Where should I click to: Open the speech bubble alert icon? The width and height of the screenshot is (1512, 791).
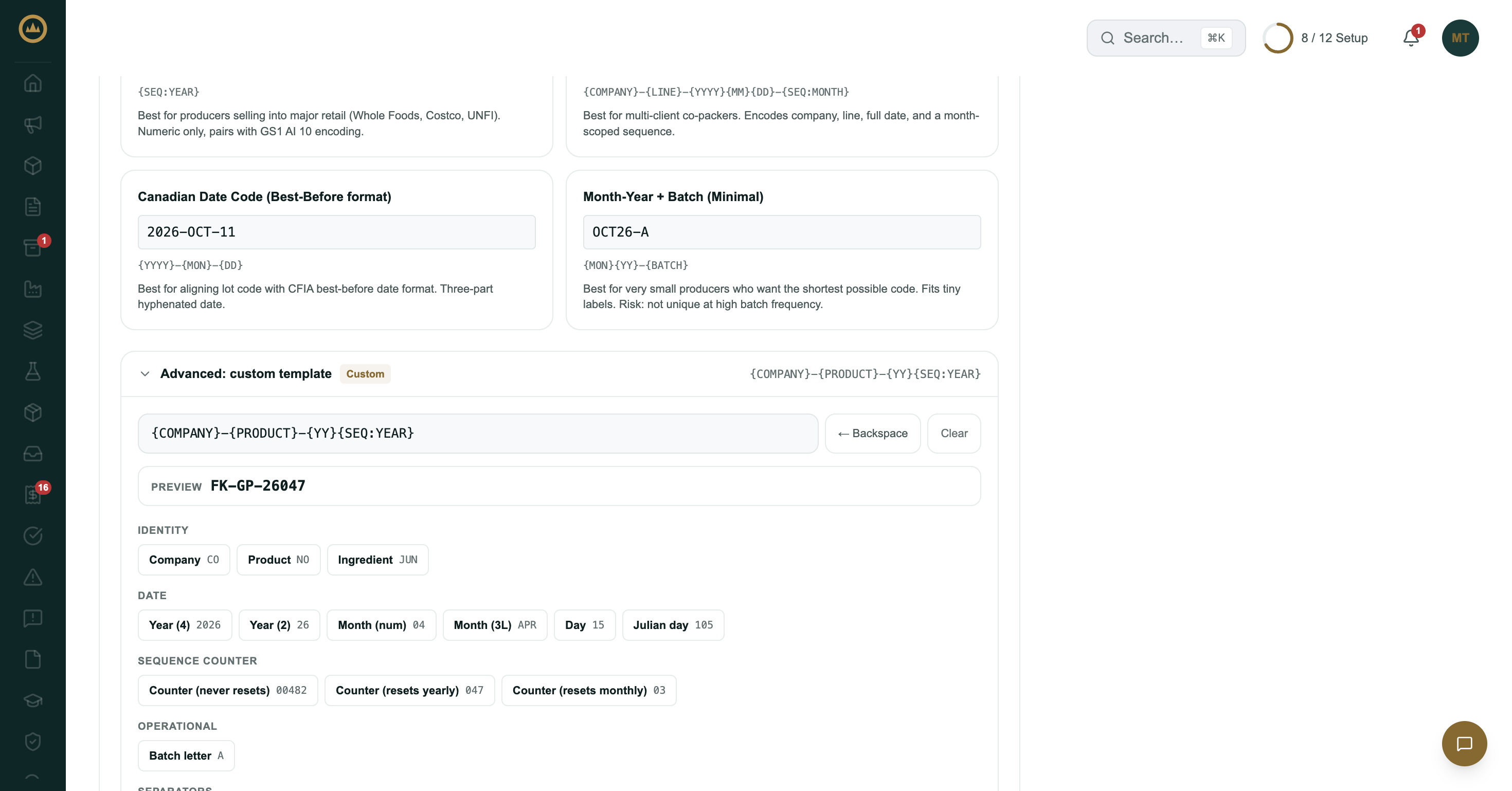33,618
